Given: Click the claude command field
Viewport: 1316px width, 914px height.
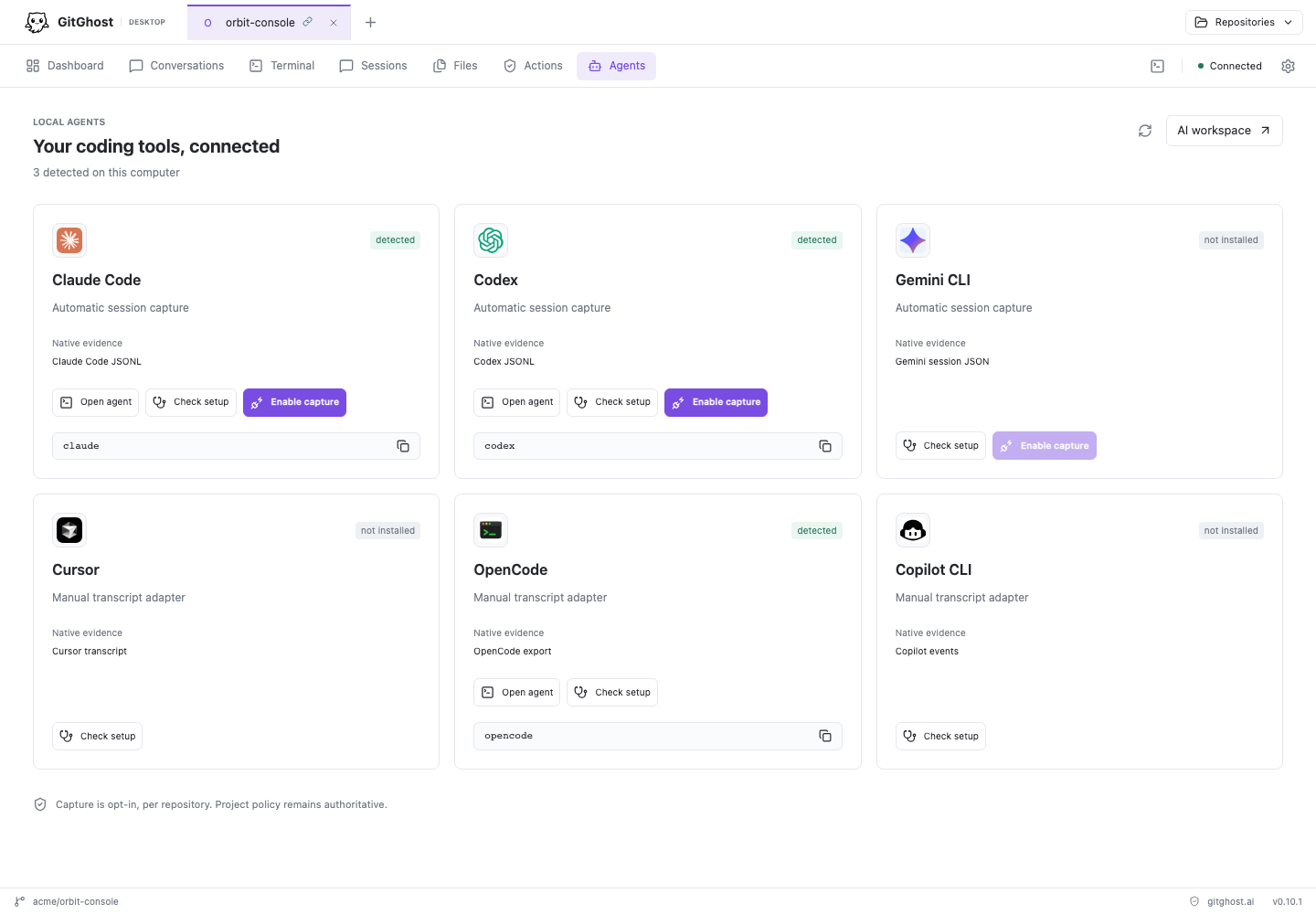Looking at the screenshot, I should [x=236, y=446].
